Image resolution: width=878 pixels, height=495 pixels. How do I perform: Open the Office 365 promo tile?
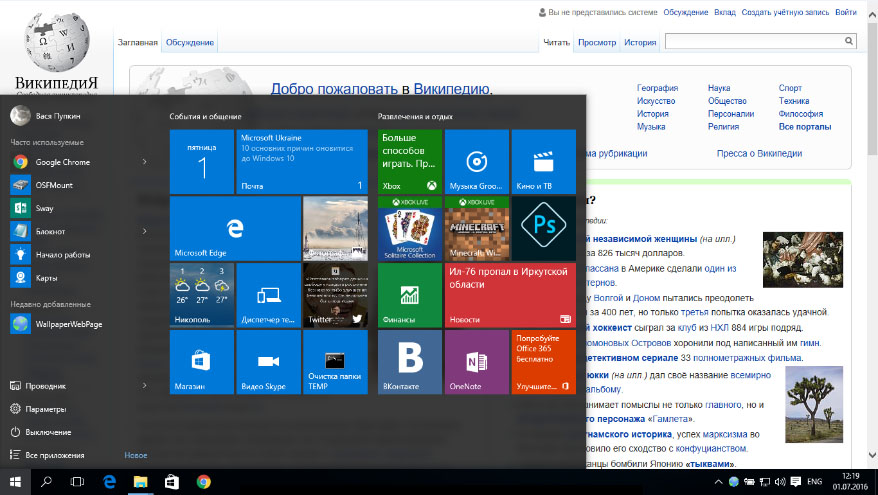[543, 362]
